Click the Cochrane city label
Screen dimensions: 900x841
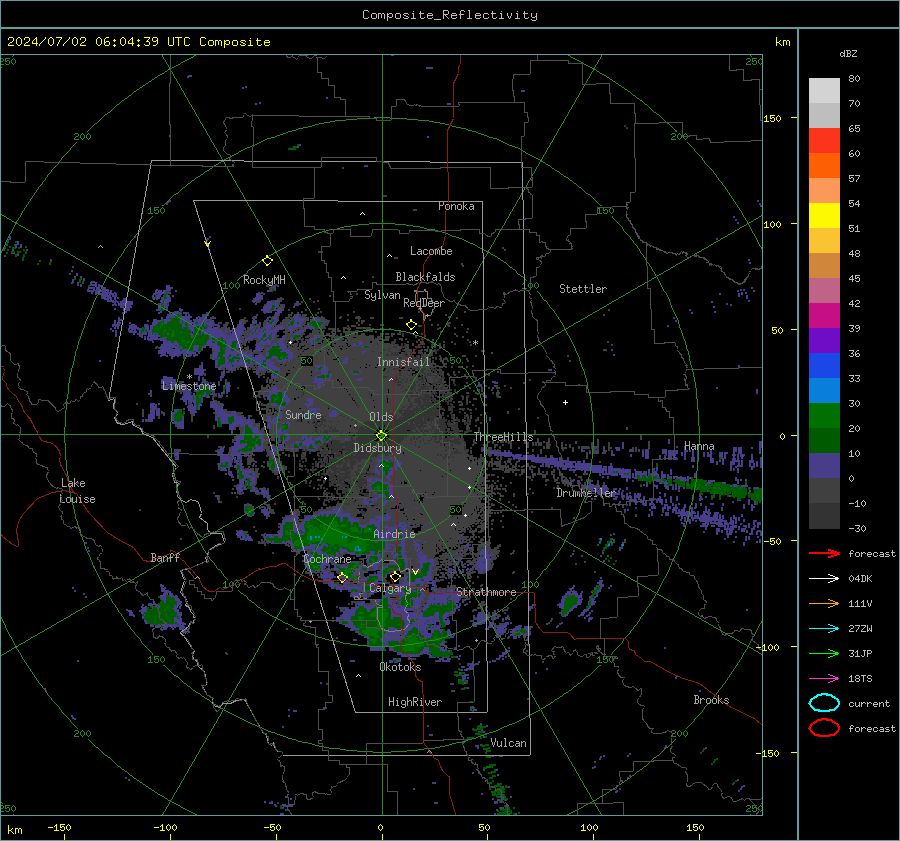tap(327, 559)
